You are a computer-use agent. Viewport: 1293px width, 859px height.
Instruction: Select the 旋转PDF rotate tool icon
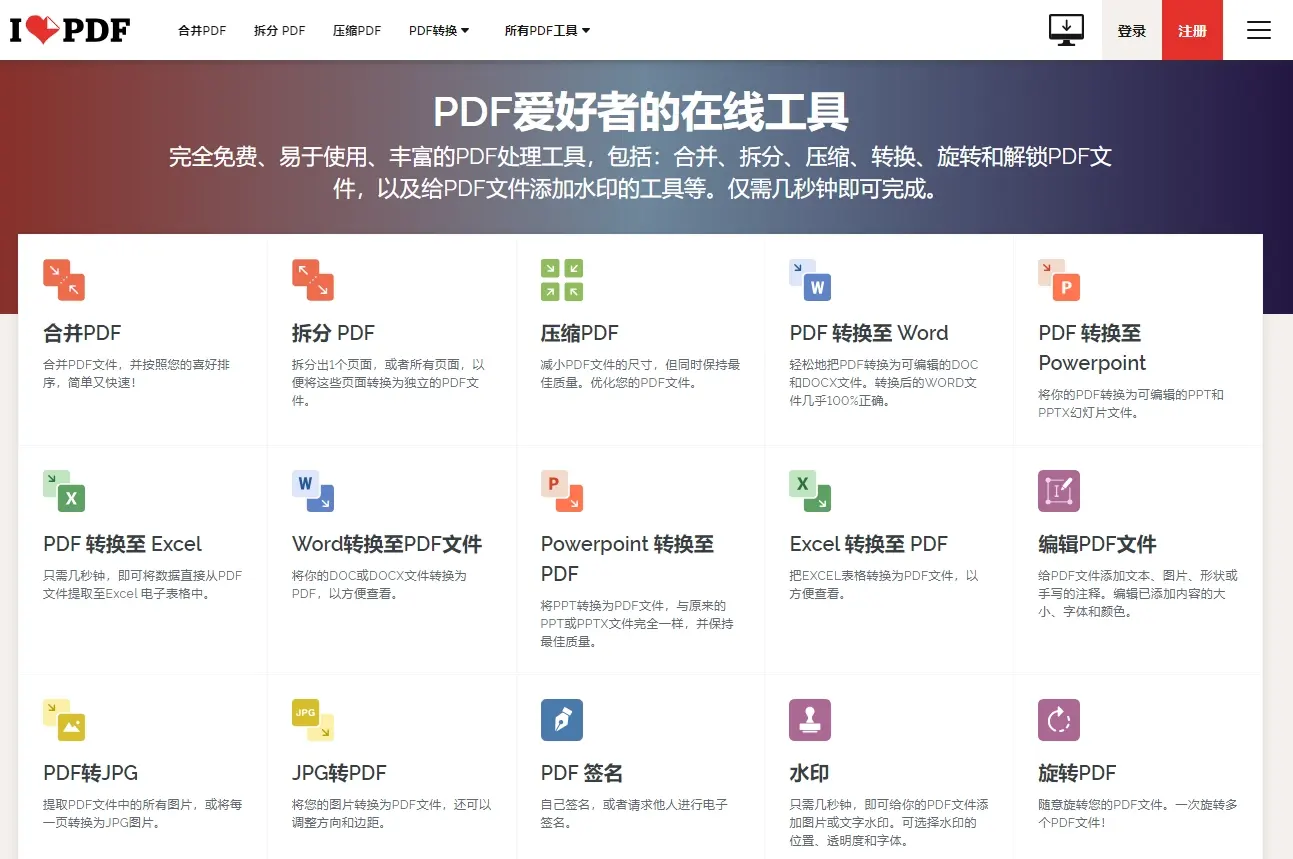[1059, 719]
